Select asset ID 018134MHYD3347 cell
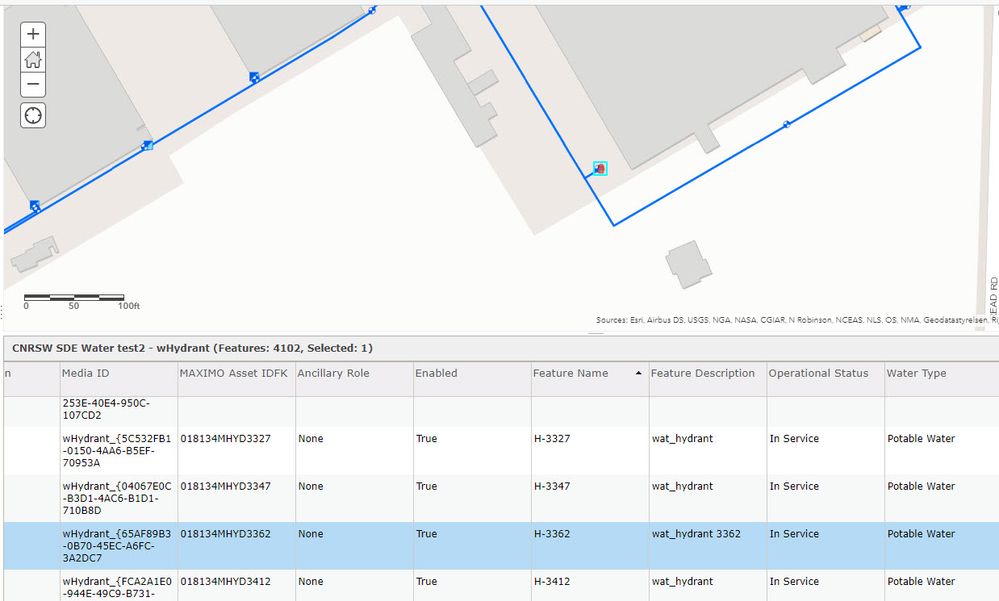Screen dimensions: 999x601 click(x=226, y=486)
